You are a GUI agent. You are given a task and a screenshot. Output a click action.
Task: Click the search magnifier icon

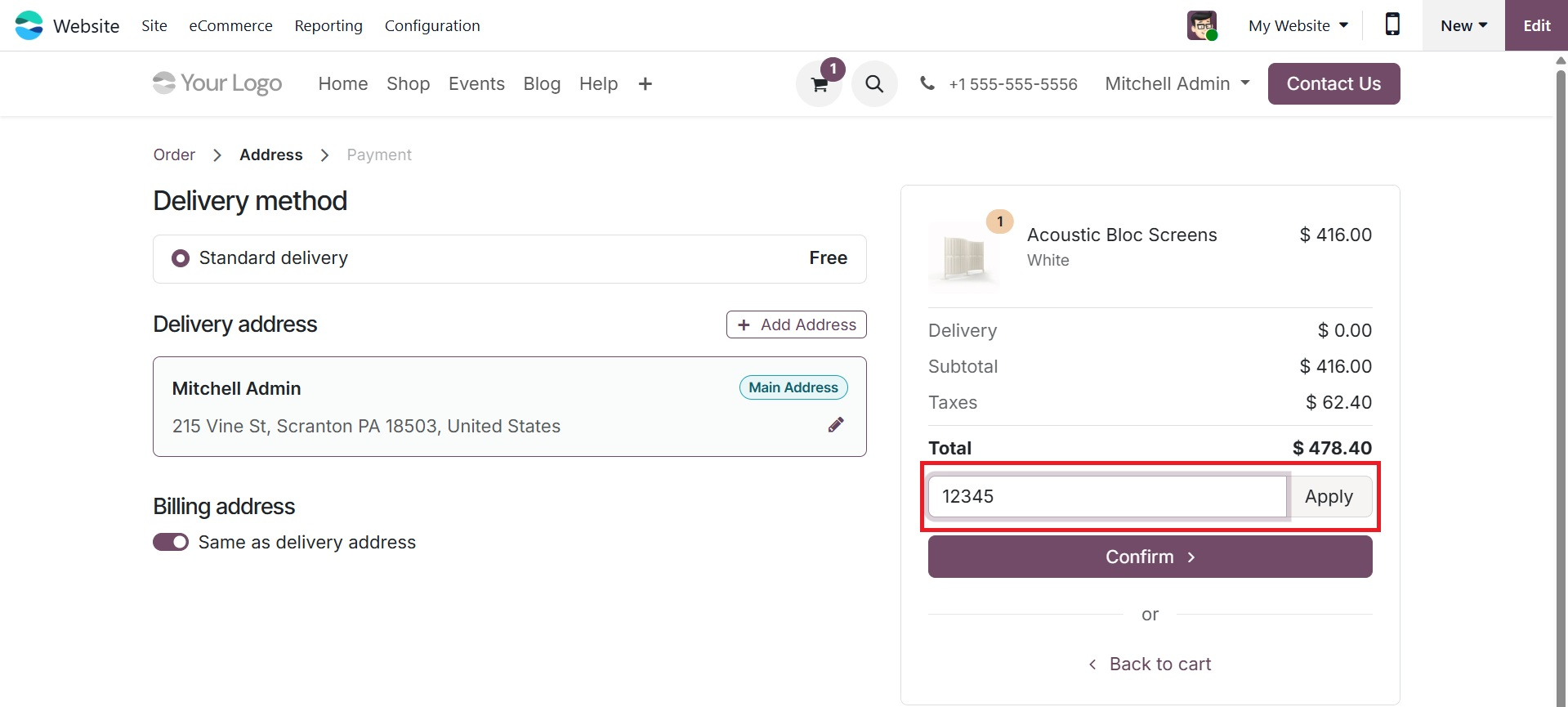(x=874, y=84)
